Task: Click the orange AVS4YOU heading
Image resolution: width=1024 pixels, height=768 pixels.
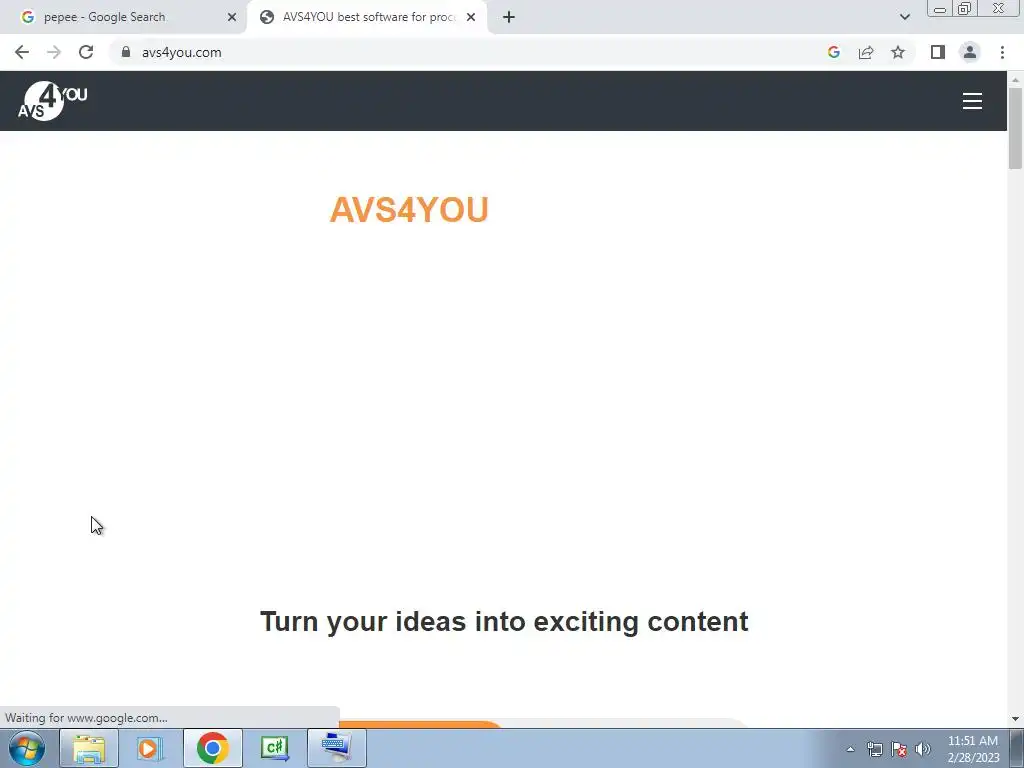Action: [409, 210]
